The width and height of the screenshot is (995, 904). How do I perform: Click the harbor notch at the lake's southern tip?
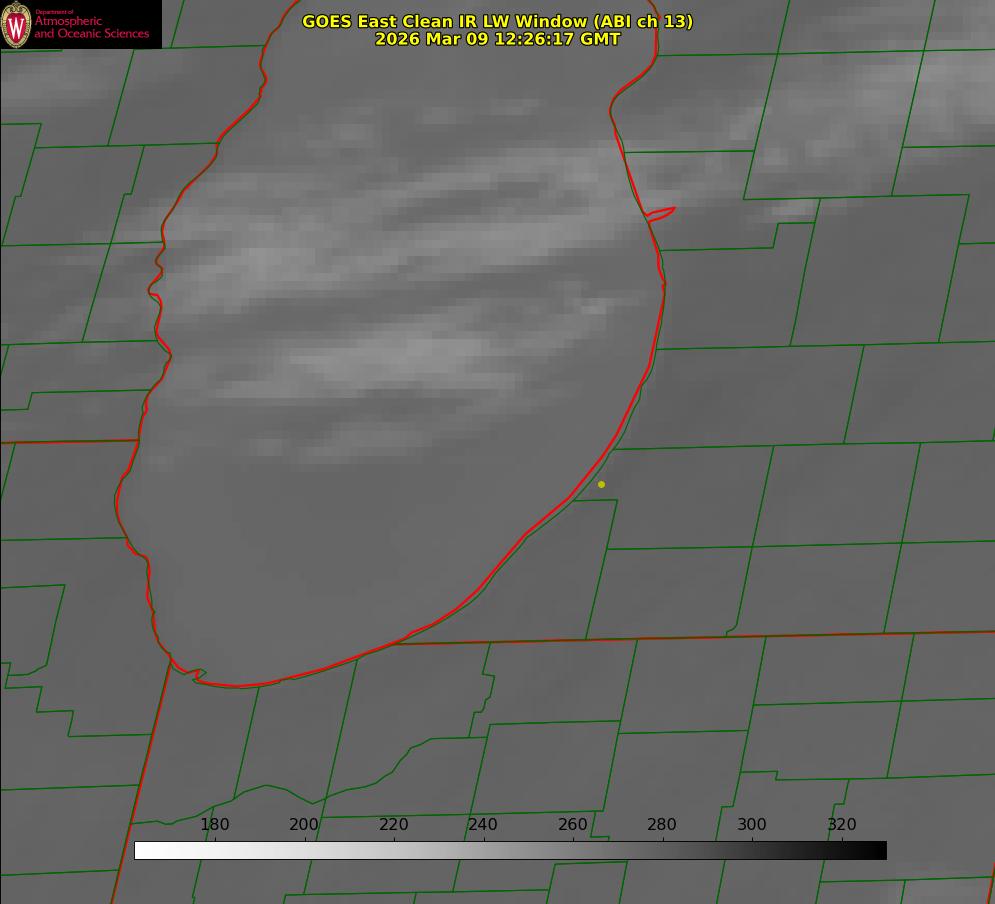click(x=195, y=675)
